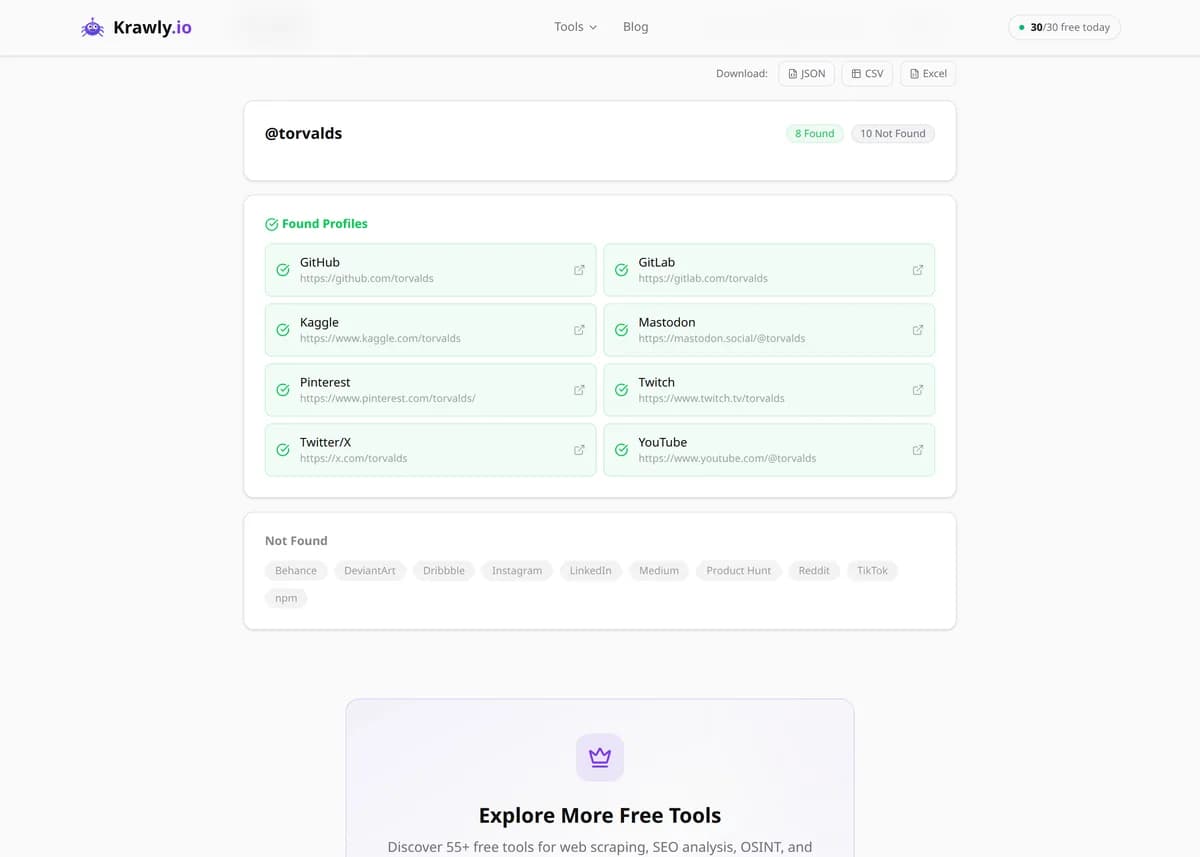The height and width of the screenshot is (857, 1200).
Task: Open the https://x.com/torvalds URL
Action: click(354, 458)
